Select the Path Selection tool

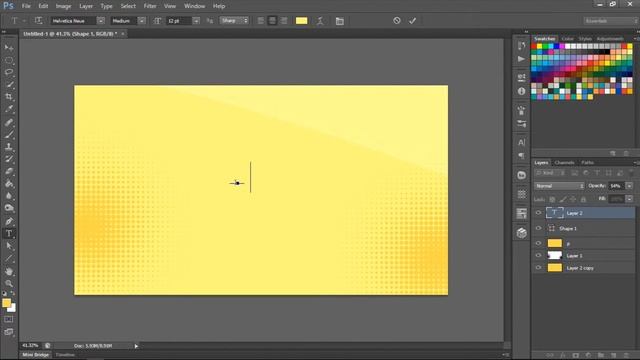[x=9, y=246]
